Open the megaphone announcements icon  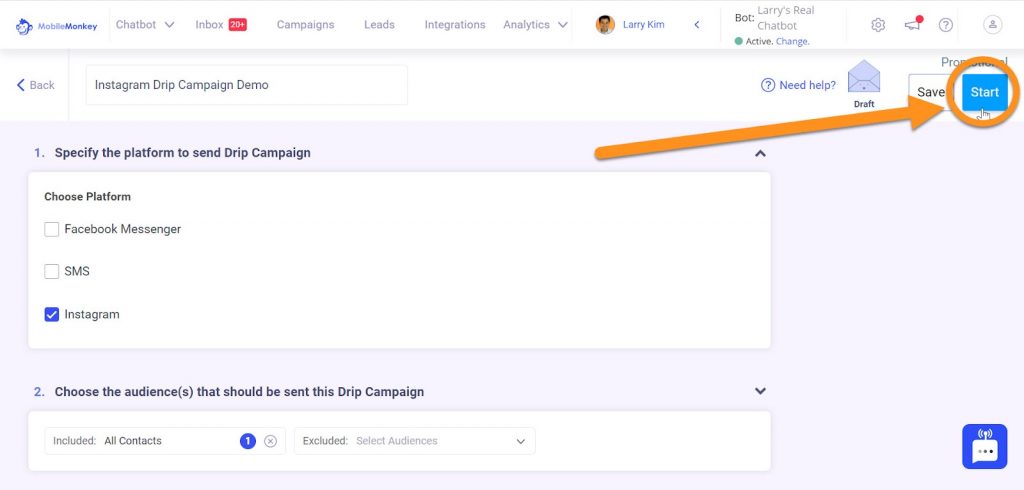coord(912,24)
